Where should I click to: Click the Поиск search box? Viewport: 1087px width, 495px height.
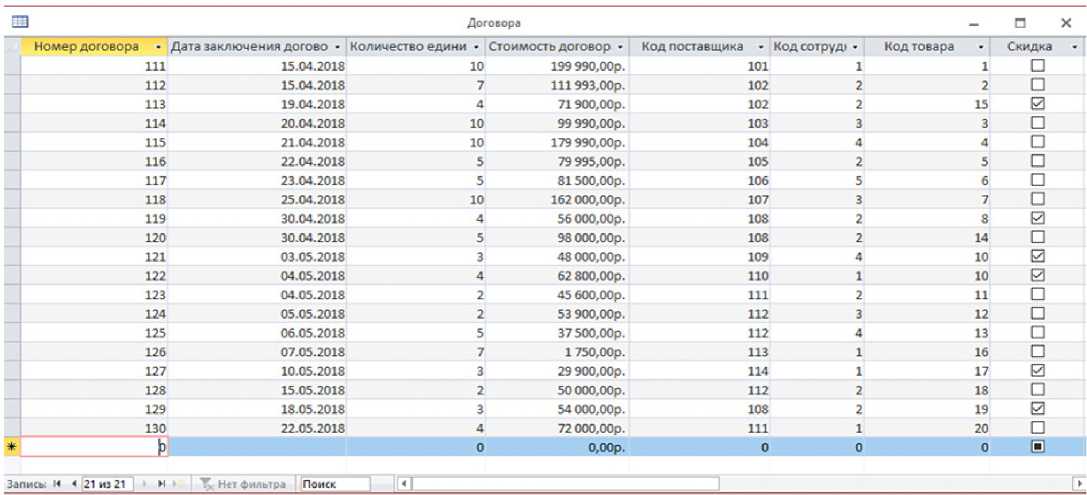tap(336, 484)
